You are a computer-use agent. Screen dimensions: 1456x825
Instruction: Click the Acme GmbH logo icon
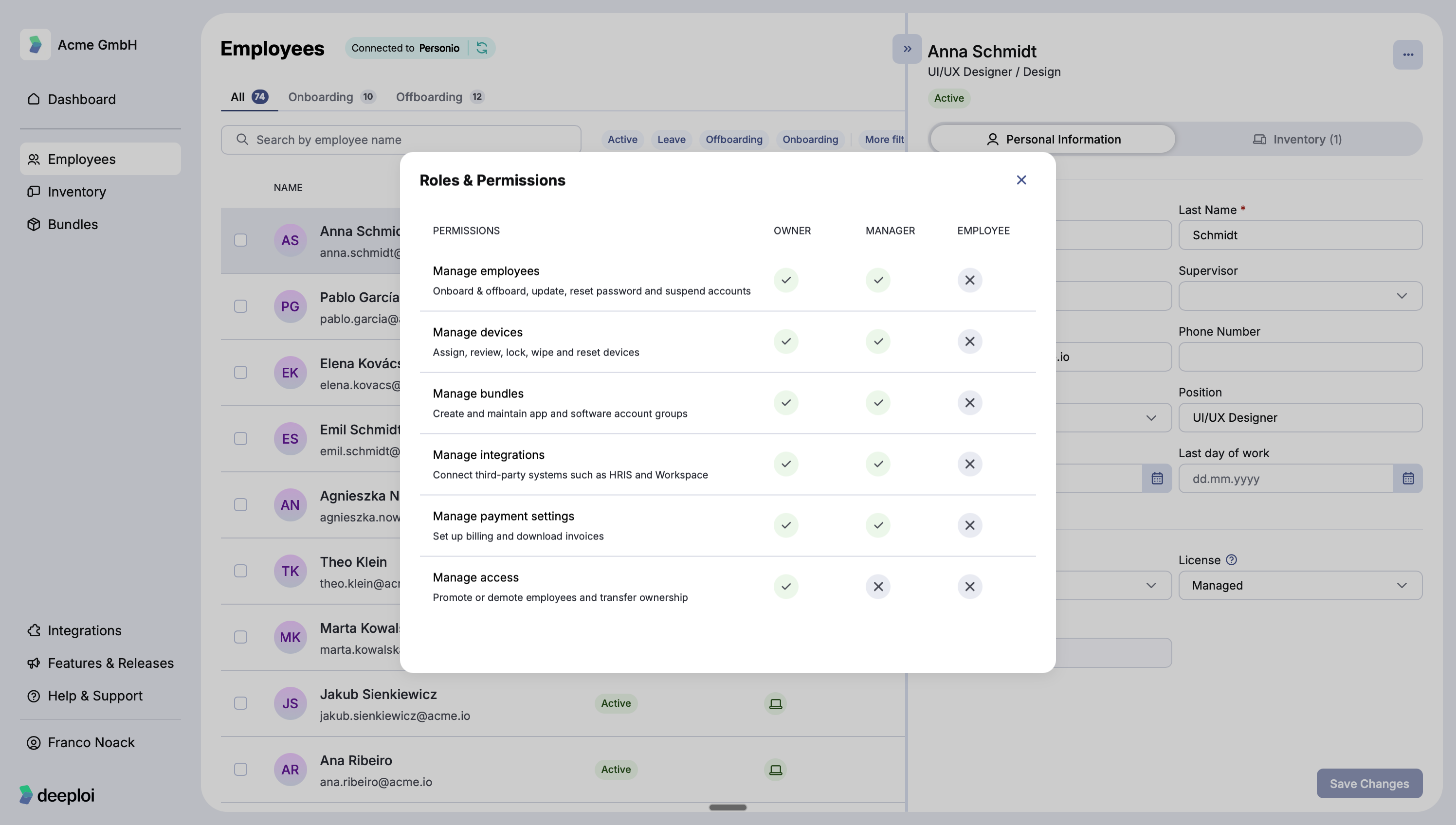pos(35,45)
